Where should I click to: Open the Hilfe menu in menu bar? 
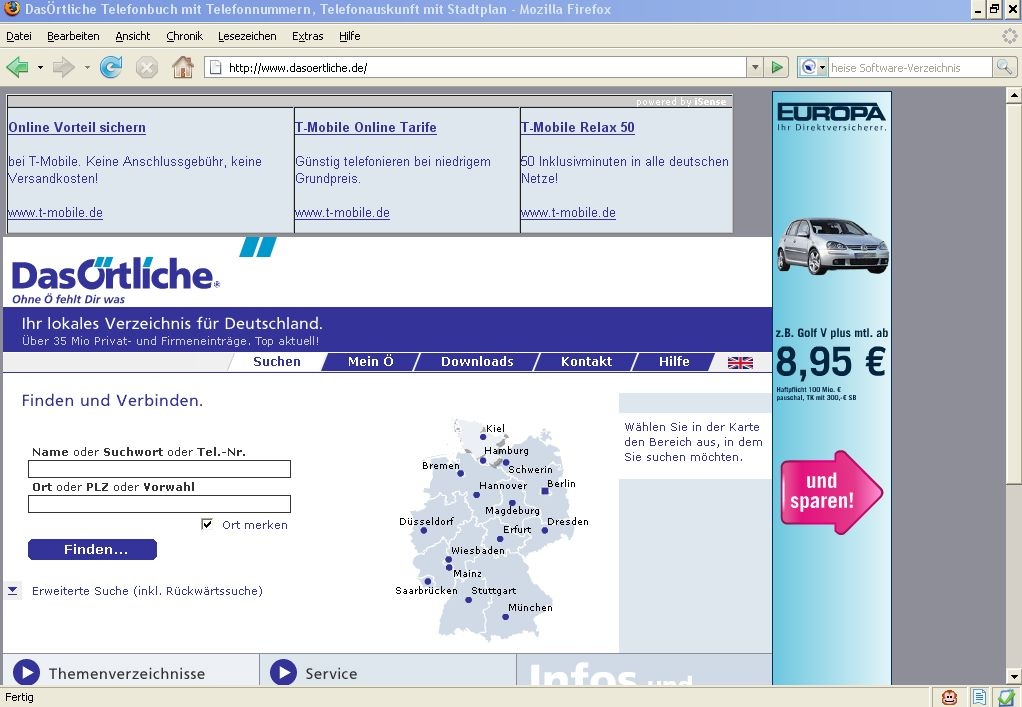coord(349,36)
